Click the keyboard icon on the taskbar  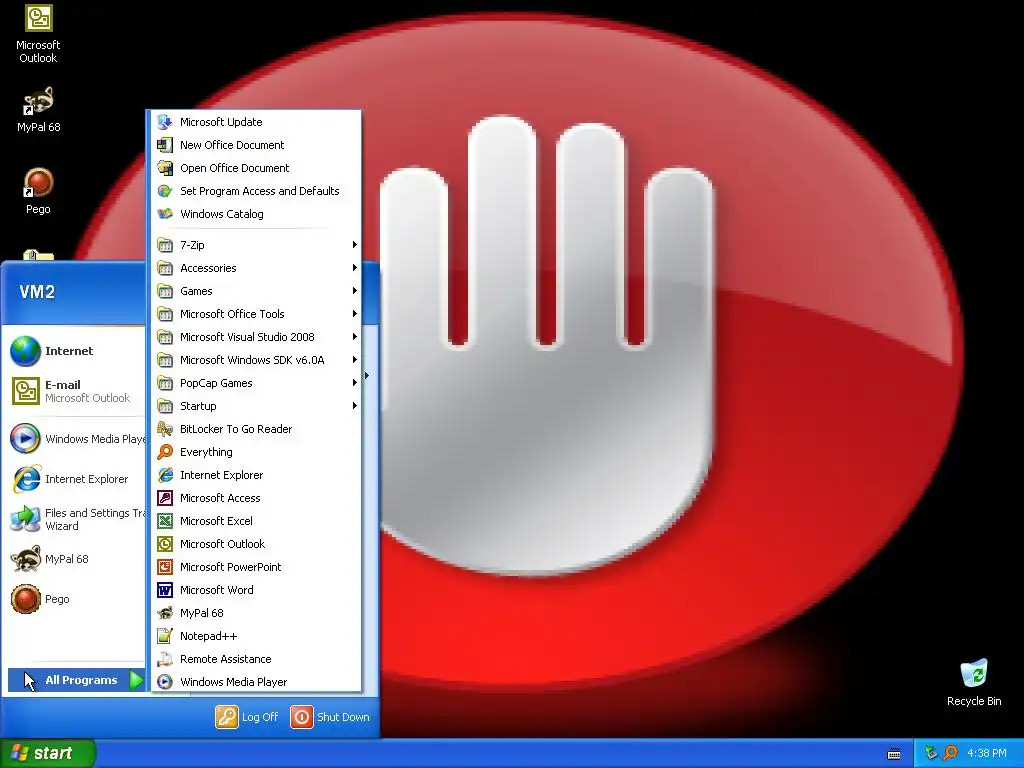coord(894,754)
